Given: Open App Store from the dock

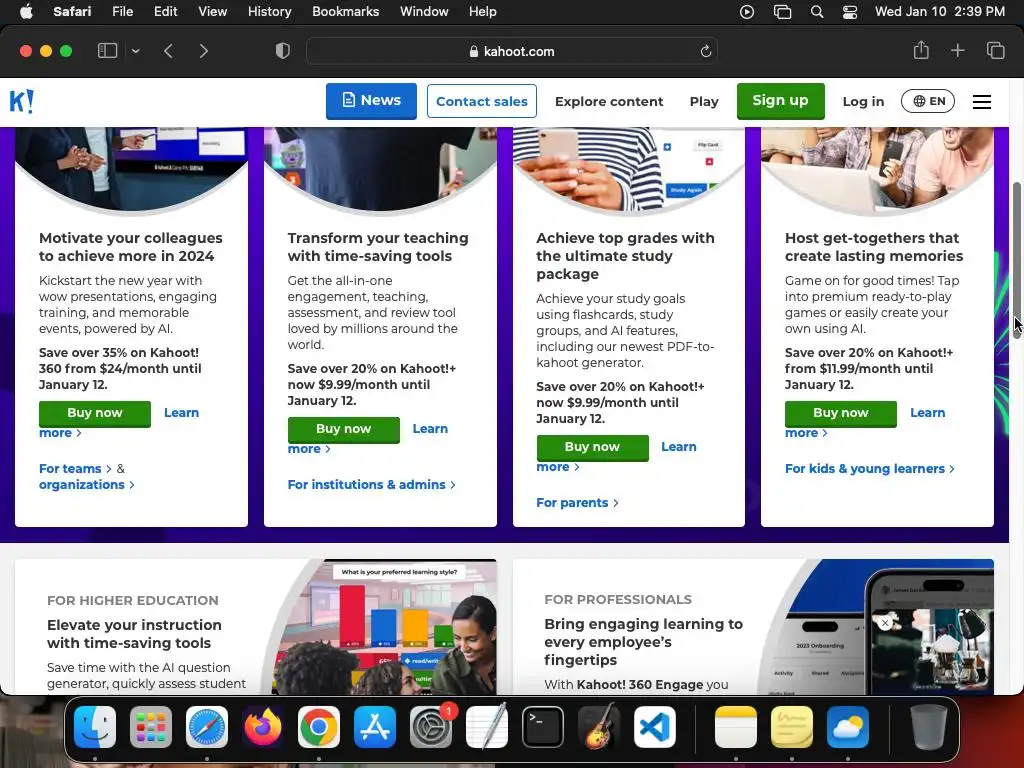Looking at the screenshot, I should (375, 727).
